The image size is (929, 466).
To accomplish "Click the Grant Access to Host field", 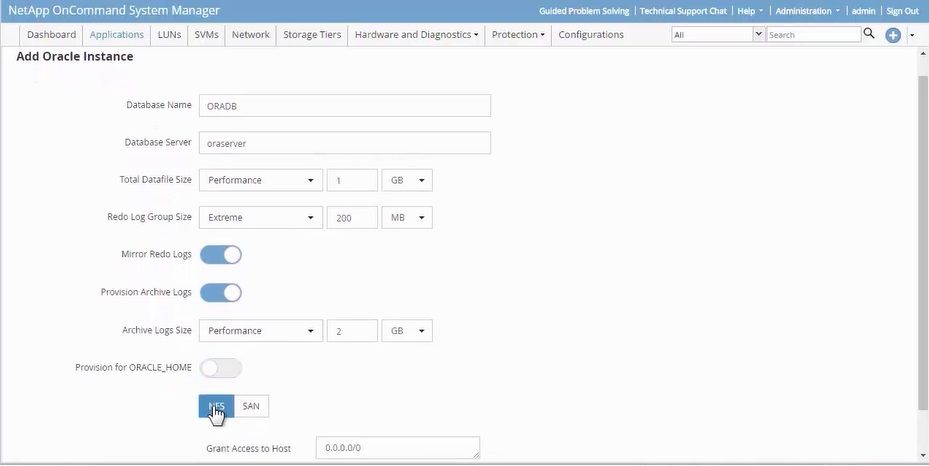I will tap(398, 448).
